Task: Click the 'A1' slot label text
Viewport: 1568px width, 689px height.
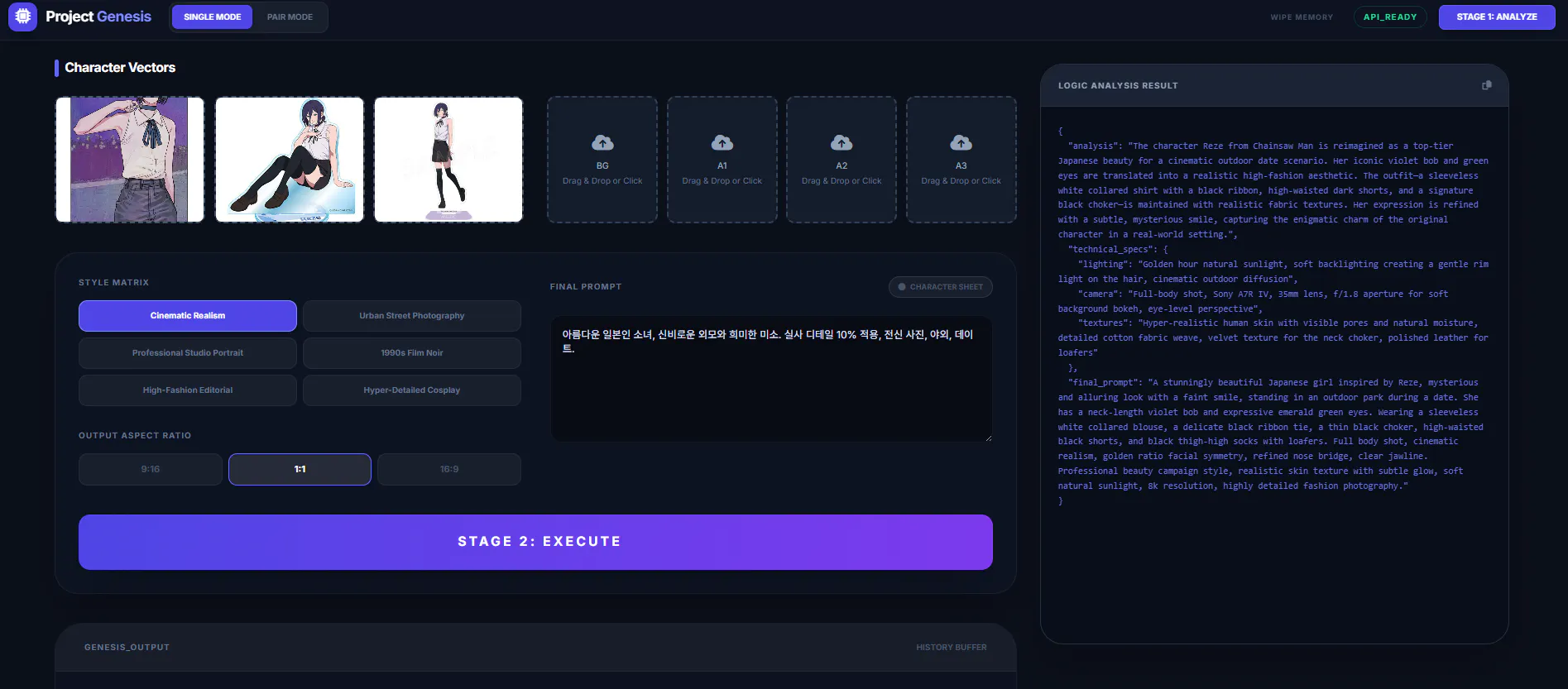Action: point(722,165)
